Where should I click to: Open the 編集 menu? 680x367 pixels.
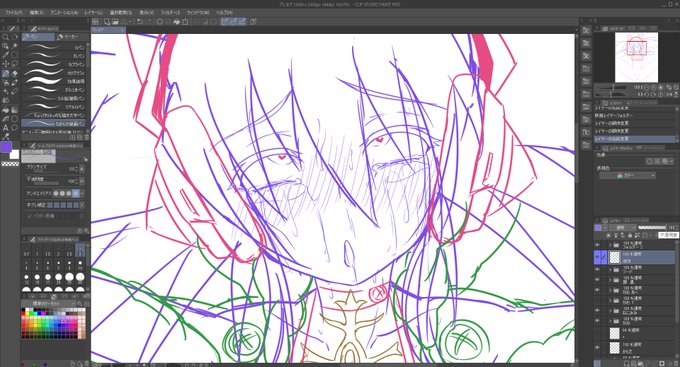37,13
